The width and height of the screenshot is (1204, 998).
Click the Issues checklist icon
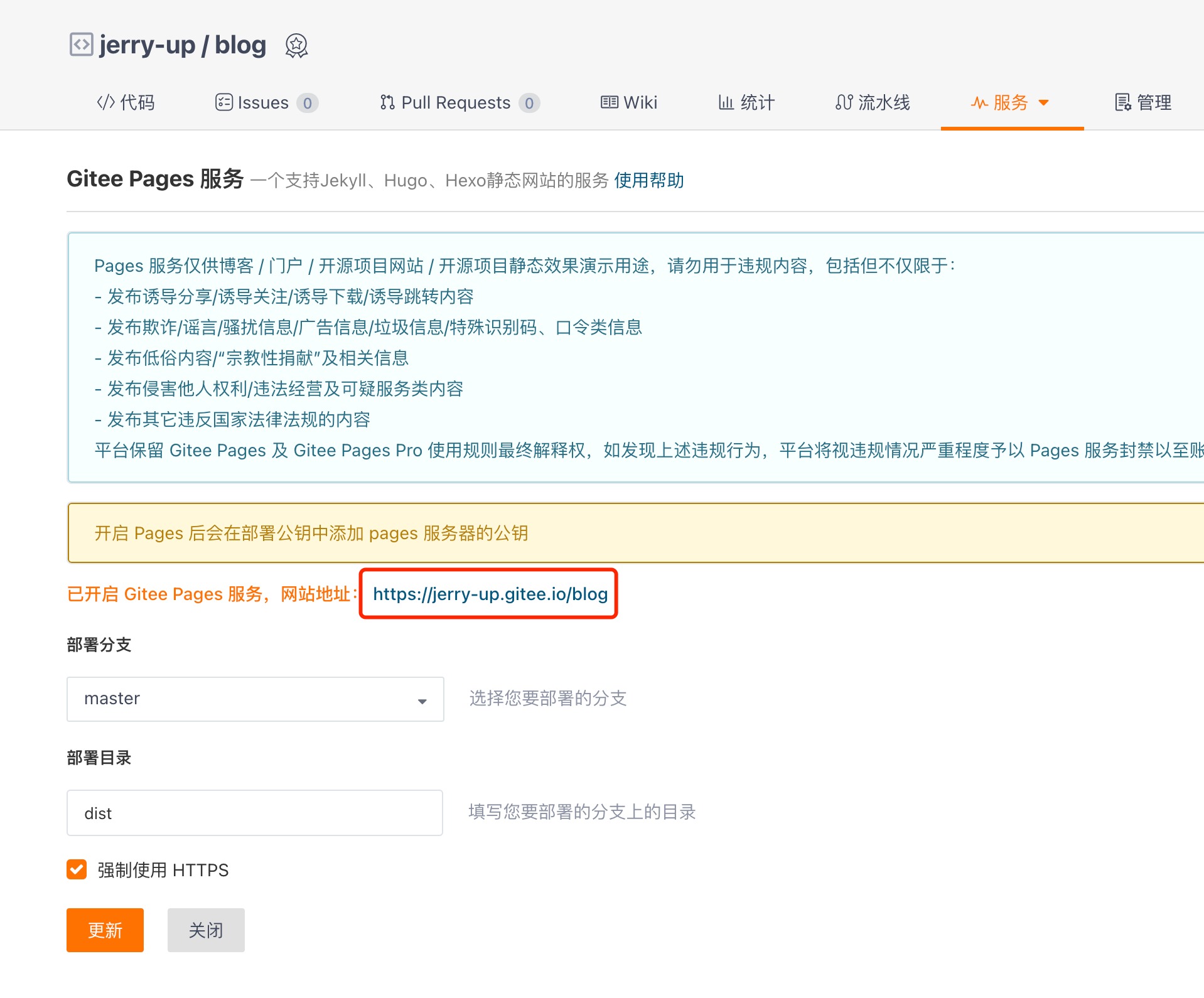[x=223, y=102]
